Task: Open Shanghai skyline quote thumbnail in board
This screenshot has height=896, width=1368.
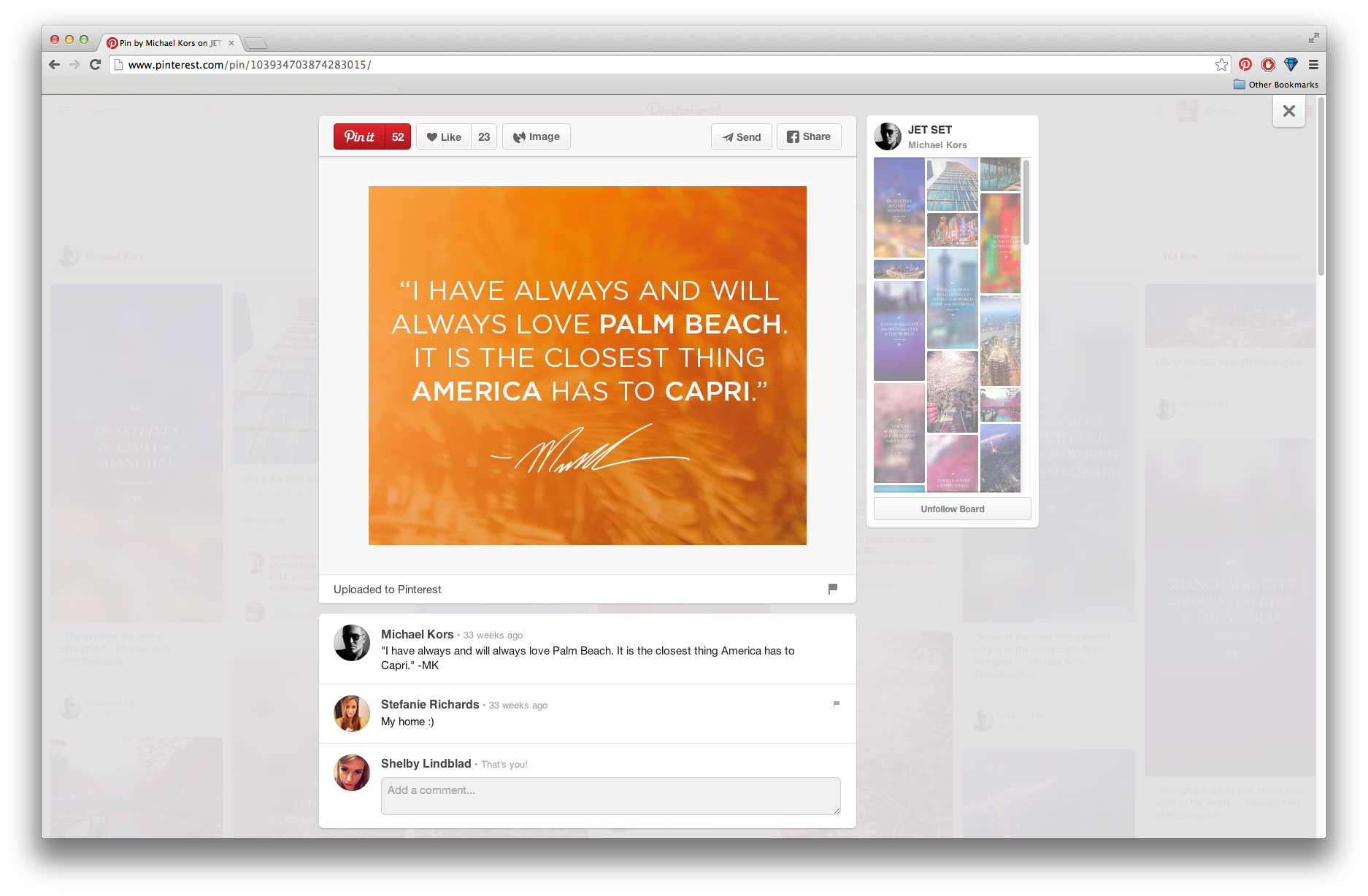Action: (899, 207)
